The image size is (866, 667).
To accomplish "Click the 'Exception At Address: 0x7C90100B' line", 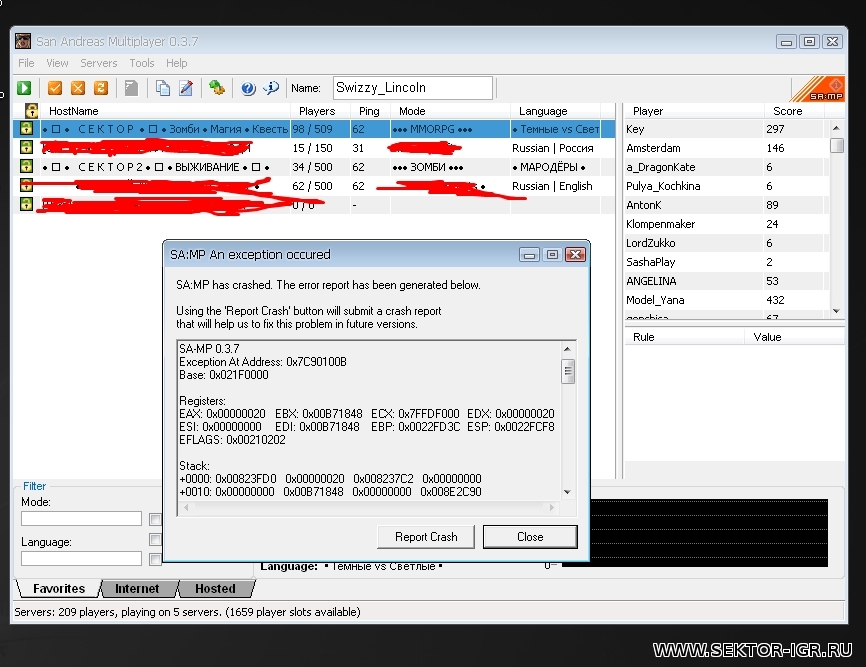I will click(263, 362).
